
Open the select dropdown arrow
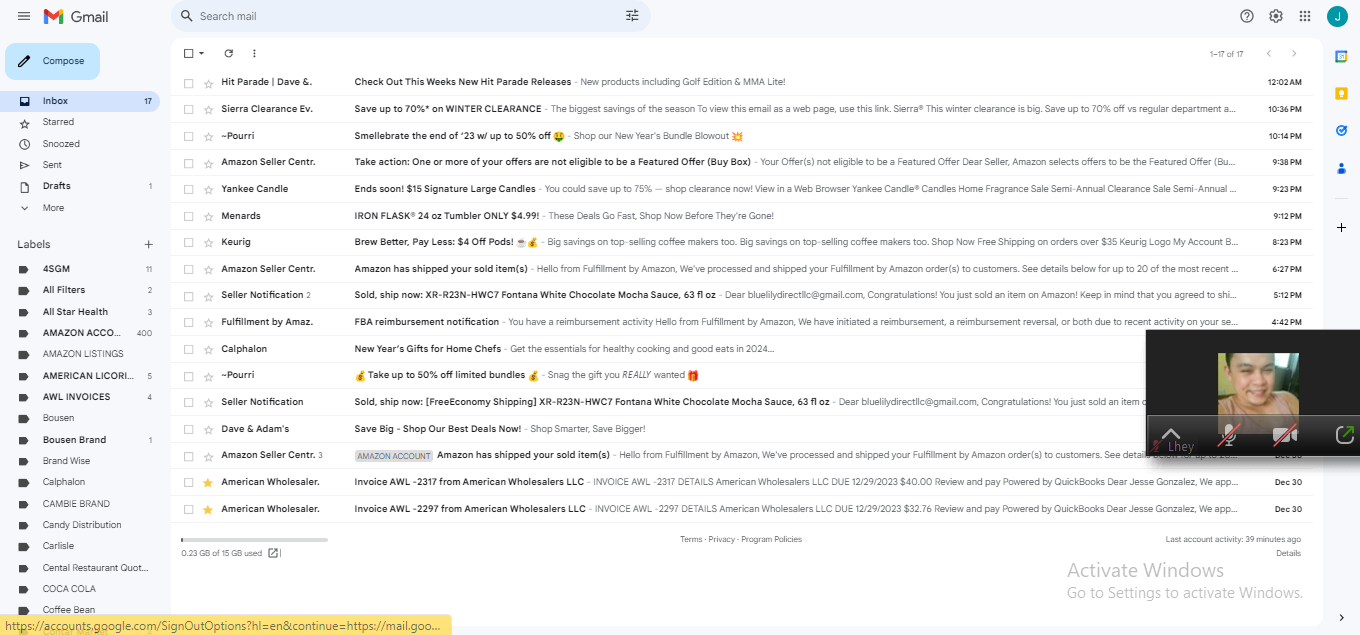pos(201,53)
